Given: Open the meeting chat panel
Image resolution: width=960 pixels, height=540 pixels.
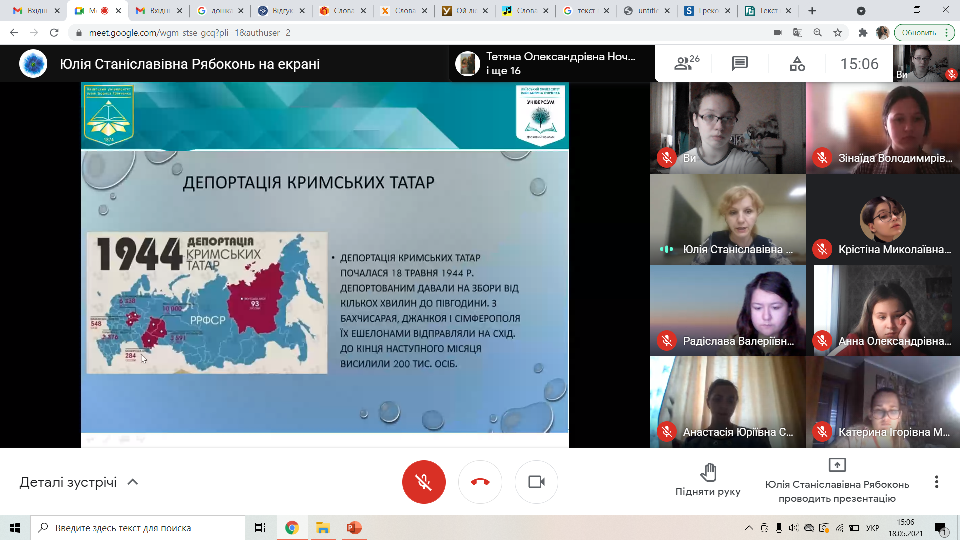Looking at the screenshot, I should [740, 63].
